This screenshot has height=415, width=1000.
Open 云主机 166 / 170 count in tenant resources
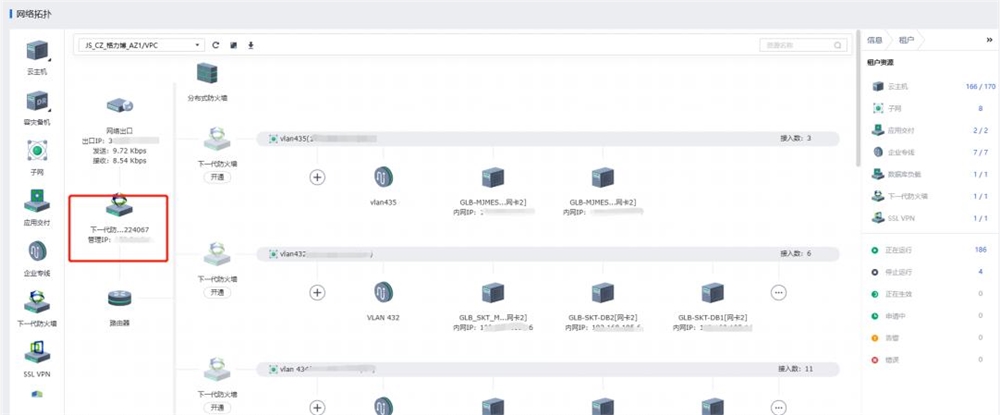[981, 86]
